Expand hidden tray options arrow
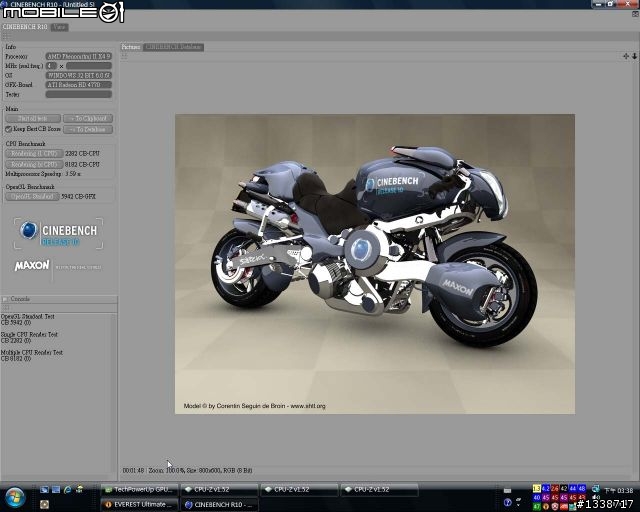 click(518, 505)
